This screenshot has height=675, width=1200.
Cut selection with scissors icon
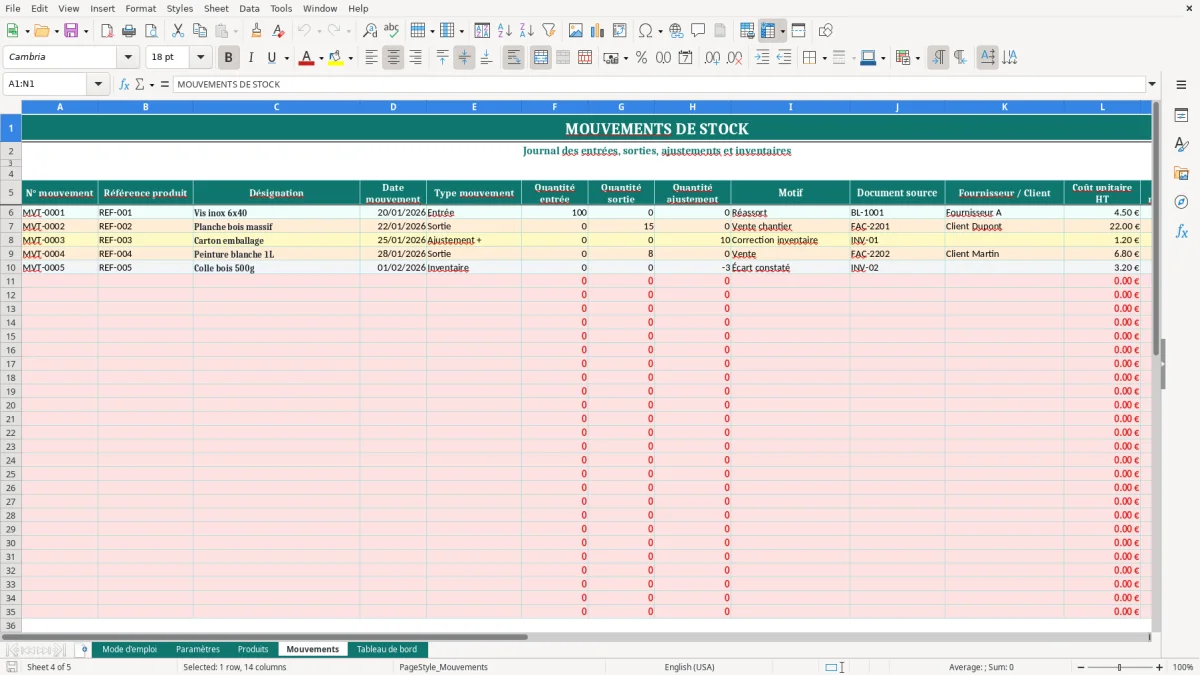(178, 31)
